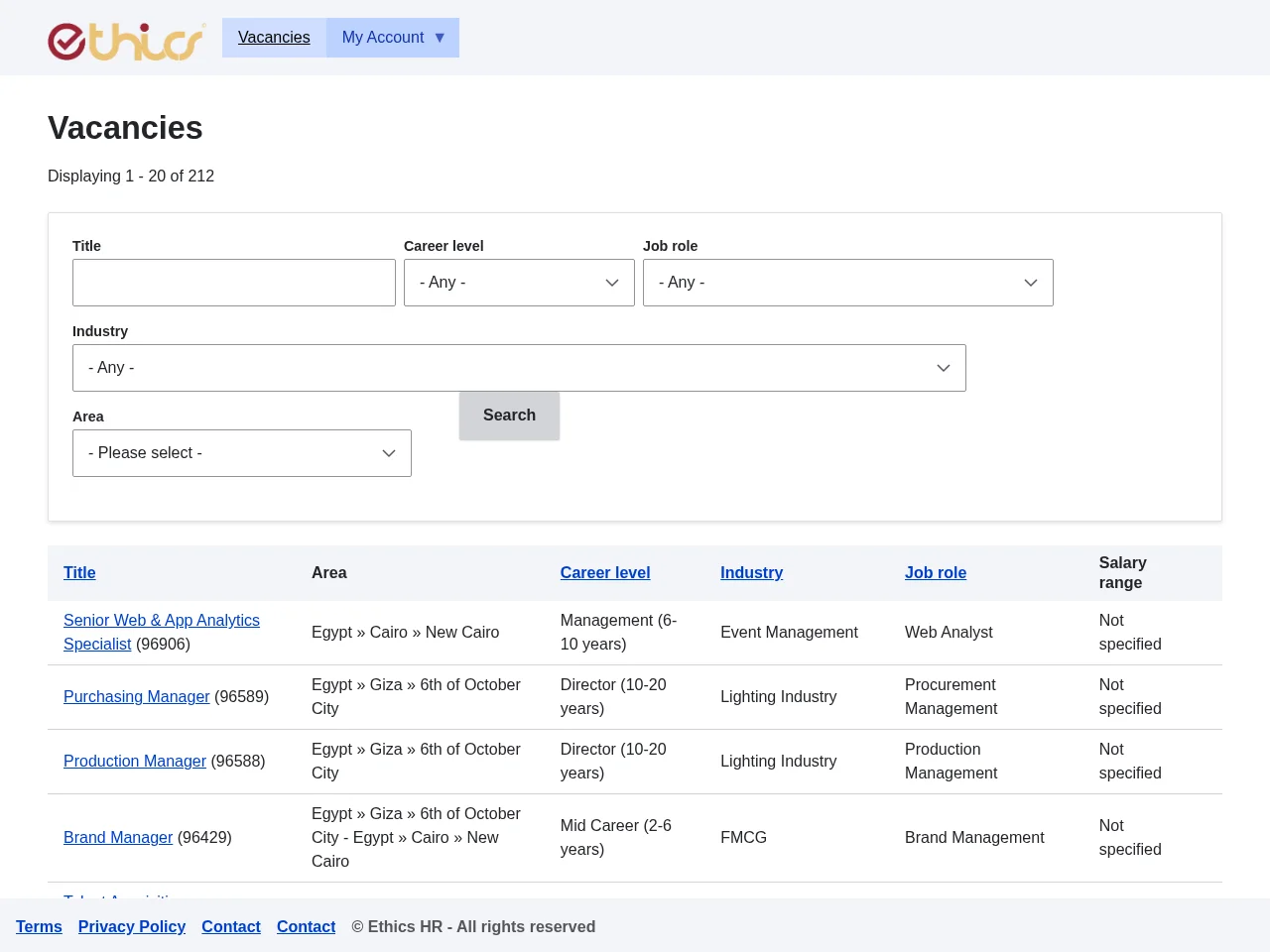The image size is (1270, 952).
Task: Click the Search button
Action: [509, 416]
